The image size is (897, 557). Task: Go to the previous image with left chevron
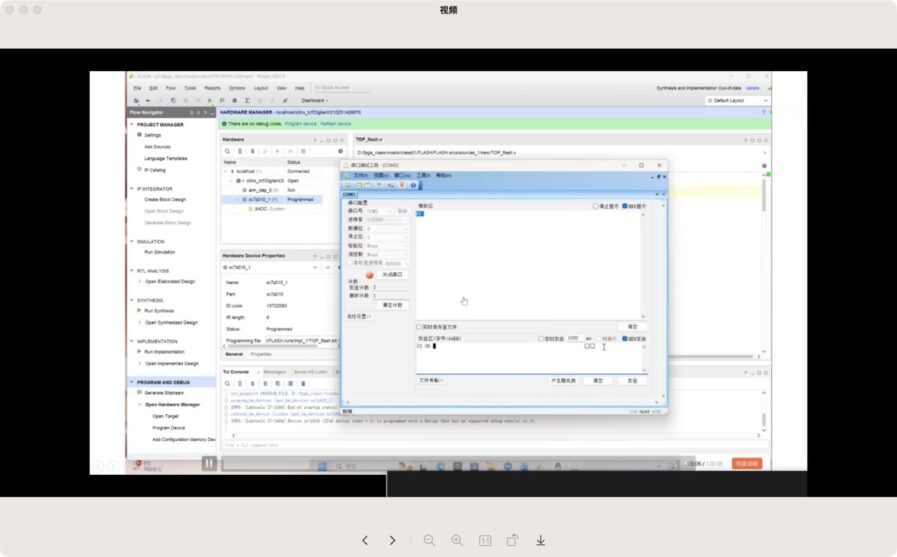[365, 540]
